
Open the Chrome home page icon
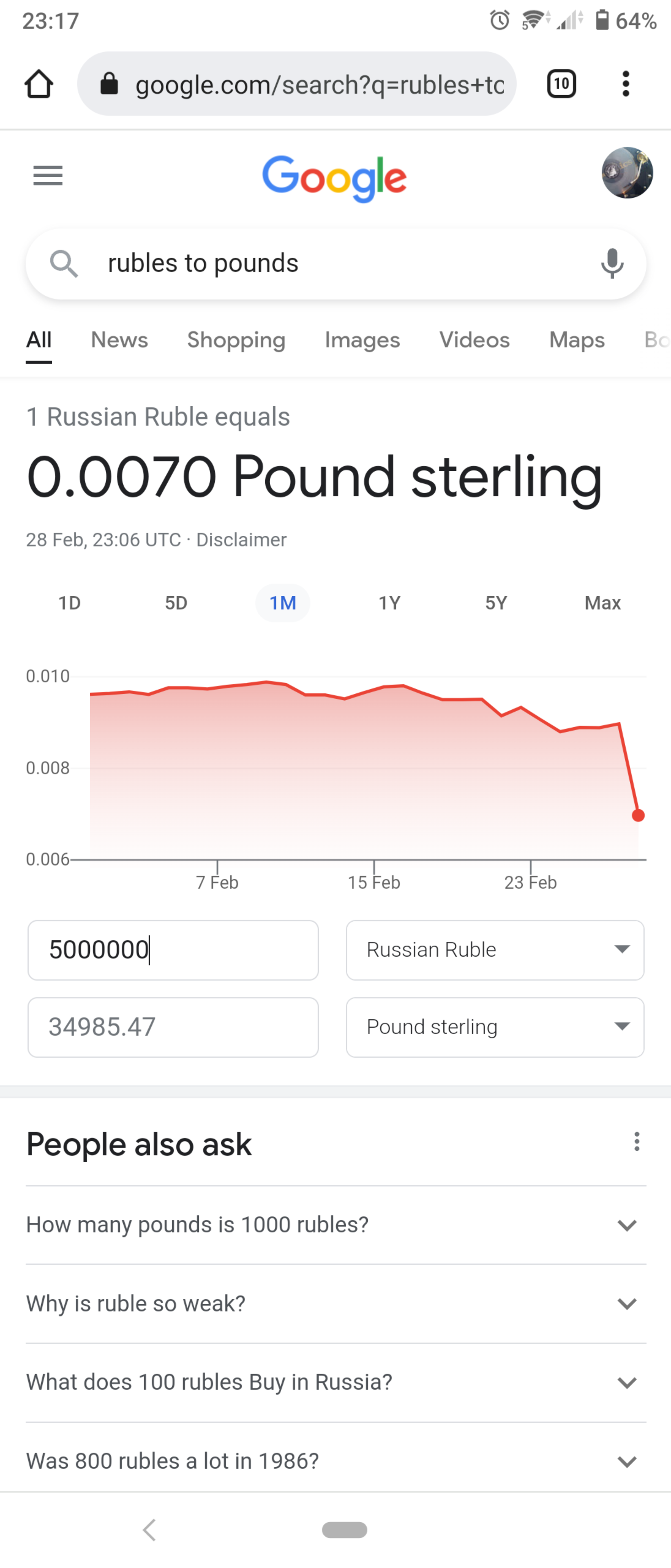click(39, 84)
